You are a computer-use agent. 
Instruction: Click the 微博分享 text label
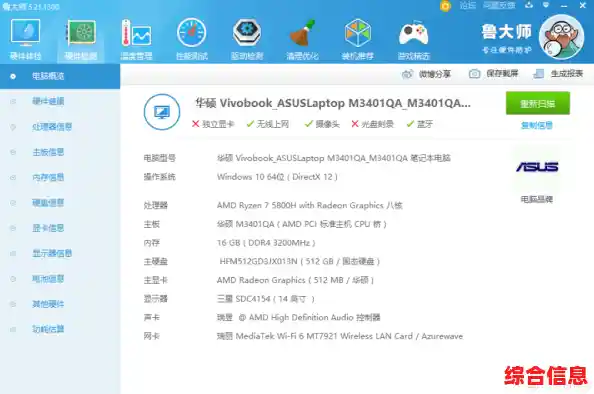[x=435, y=74]
